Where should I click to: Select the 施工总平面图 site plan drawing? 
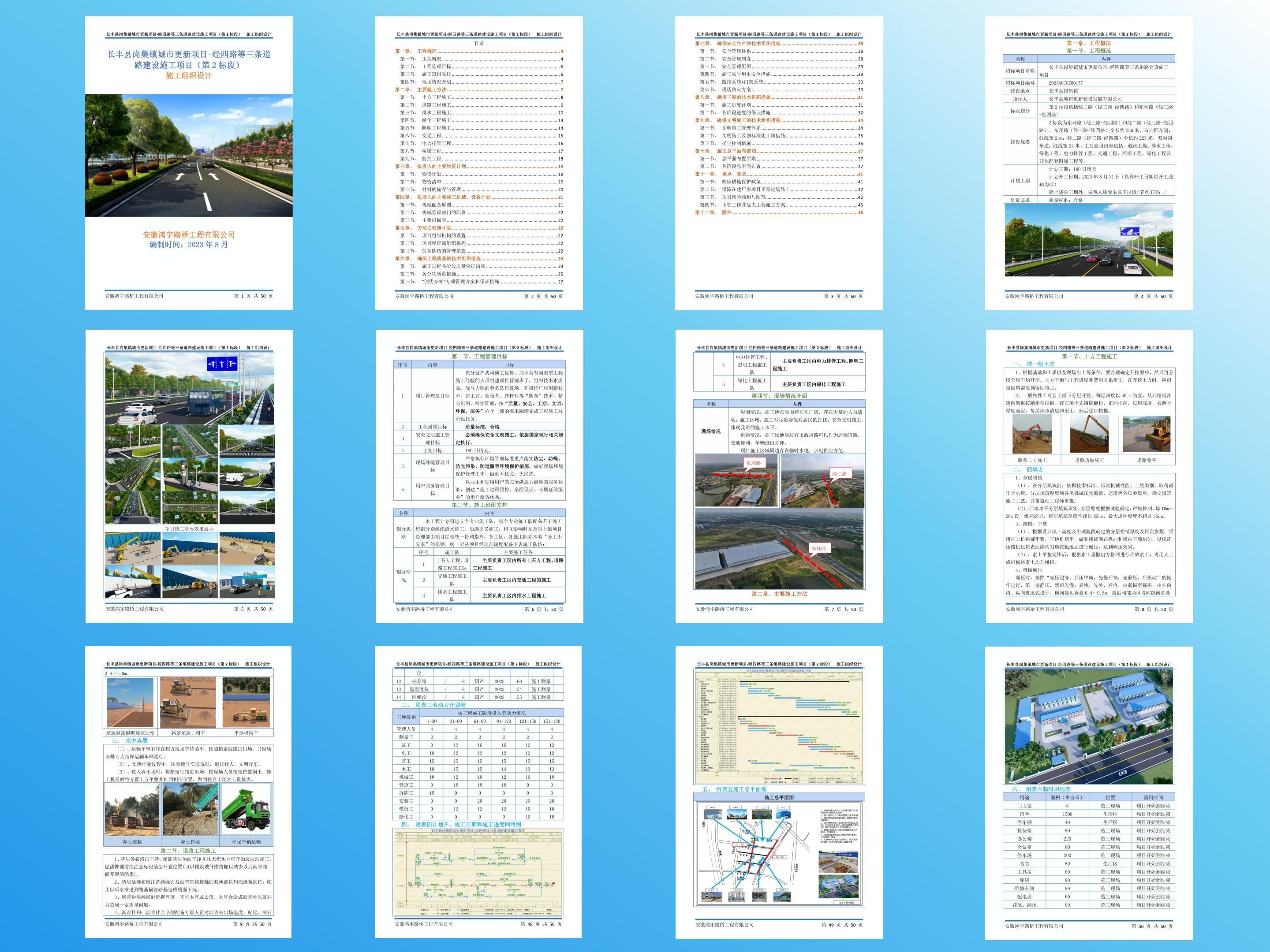(x=779, y=853)
